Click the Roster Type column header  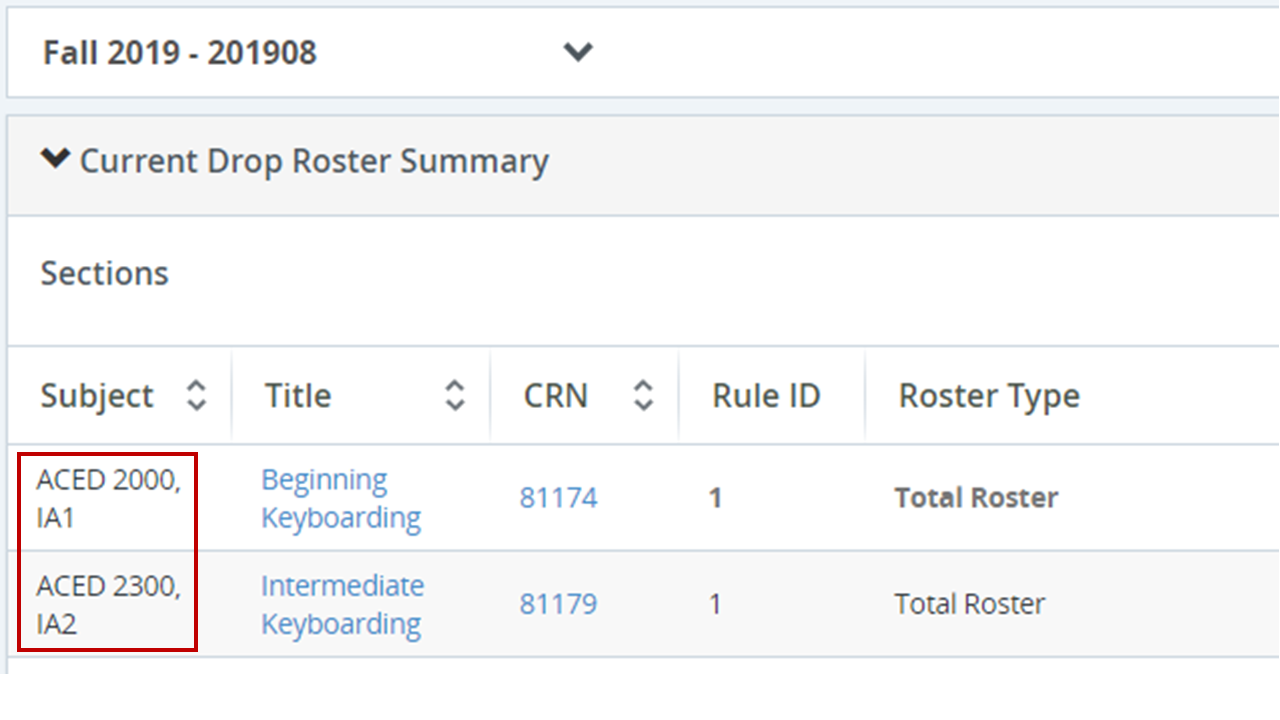989,396
